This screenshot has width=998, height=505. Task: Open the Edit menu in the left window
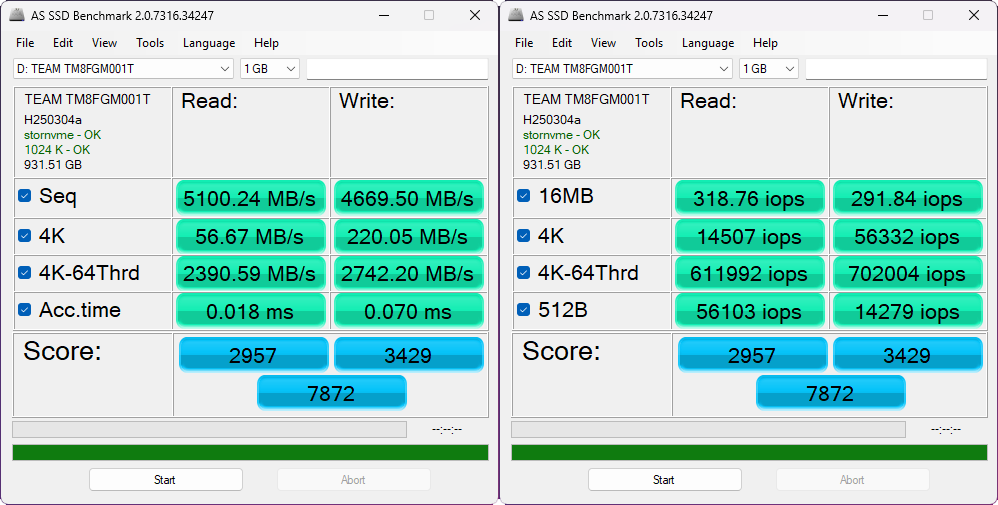[x=62, y=43]
